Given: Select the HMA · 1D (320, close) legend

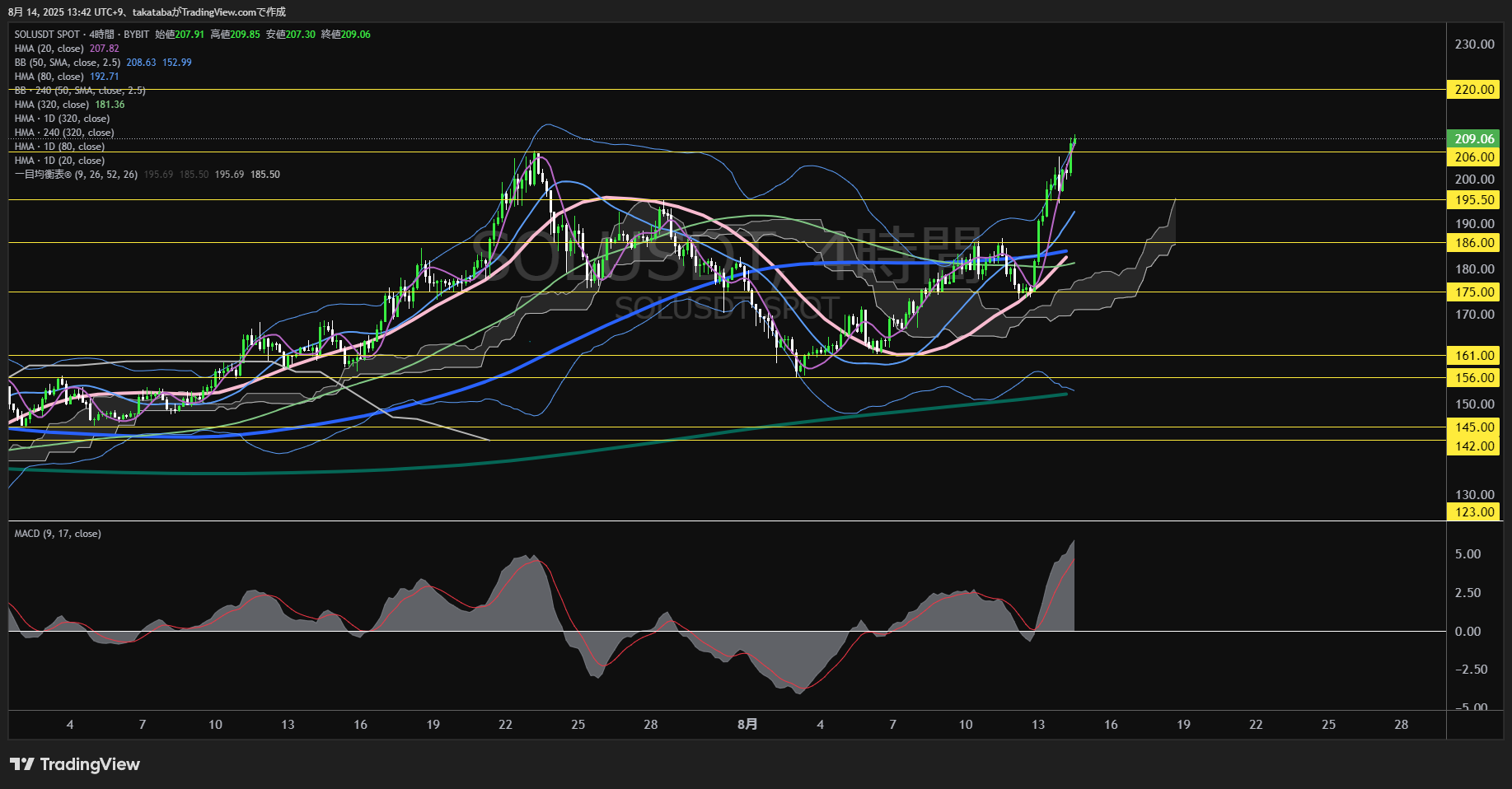Looking at the screenshot, I should tap(62, 119).
